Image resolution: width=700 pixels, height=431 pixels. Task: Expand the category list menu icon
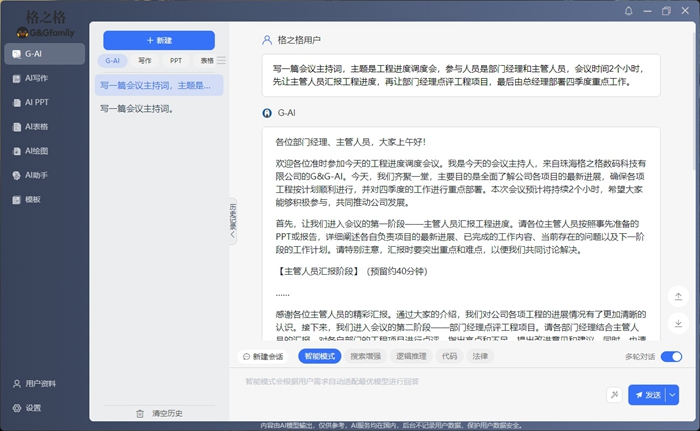[x=222, y=60]
